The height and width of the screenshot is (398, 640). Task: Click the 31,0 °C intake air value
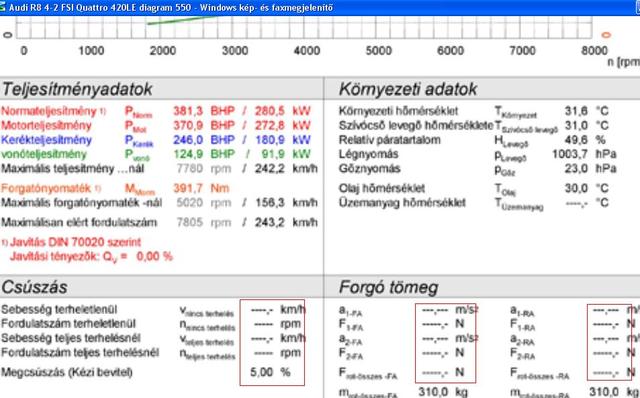tap(587, 125)
